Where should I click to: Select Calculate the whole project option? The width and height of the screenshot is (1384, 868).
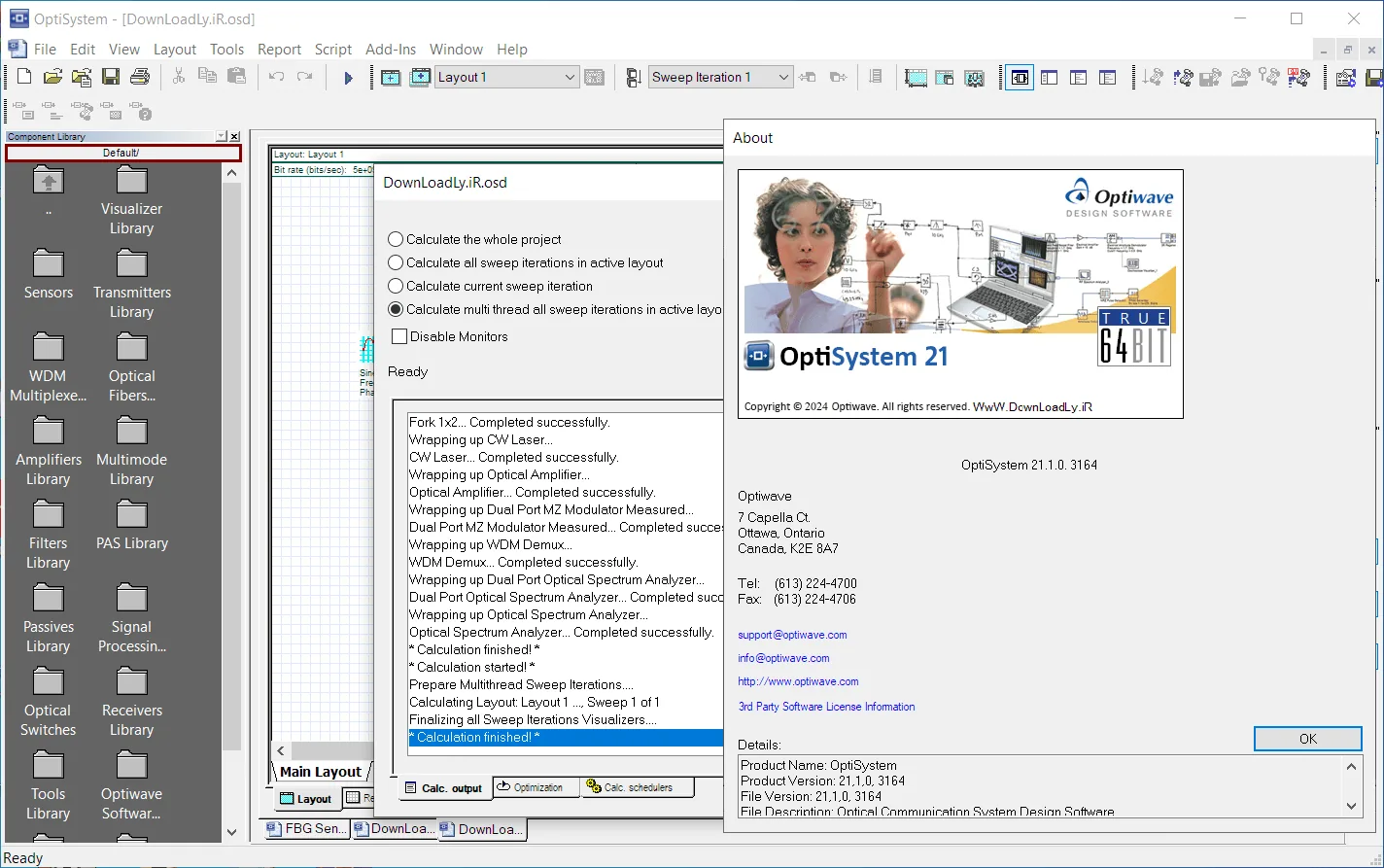[x=474, y=239]
